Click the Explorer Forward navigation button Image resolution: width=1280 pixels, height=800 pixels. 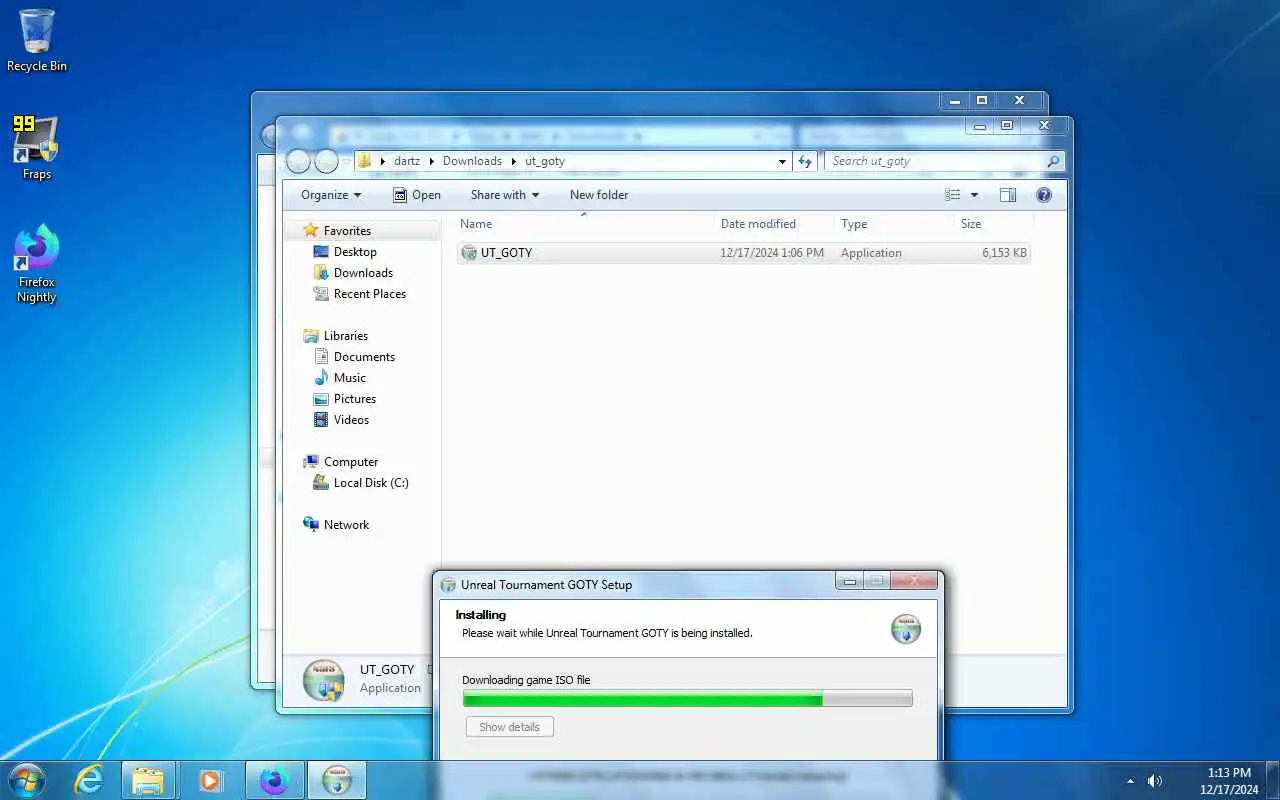326,161
